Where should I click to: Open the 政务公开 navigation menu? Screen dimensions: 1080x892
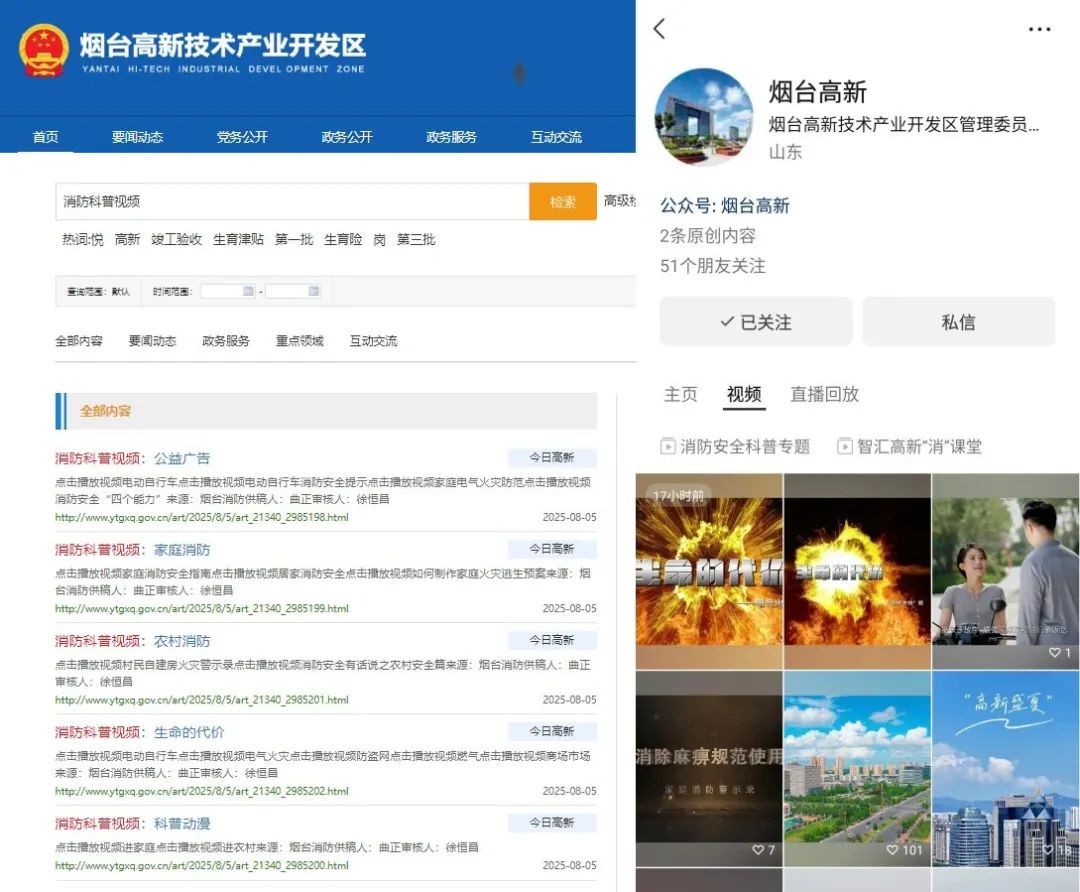pyautogui.click(x=346, y=137)
